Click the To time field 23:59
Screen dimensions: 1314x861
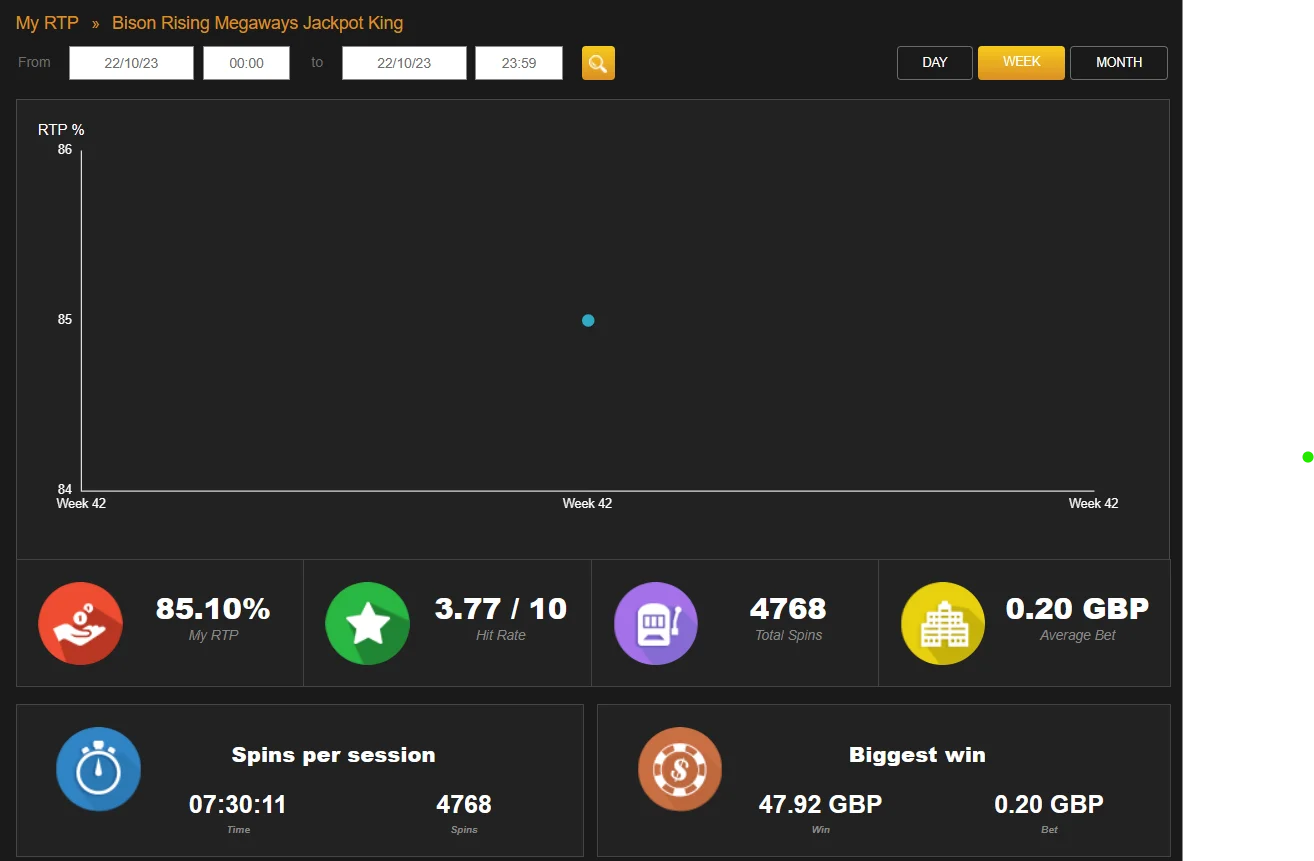pos(519,63)
